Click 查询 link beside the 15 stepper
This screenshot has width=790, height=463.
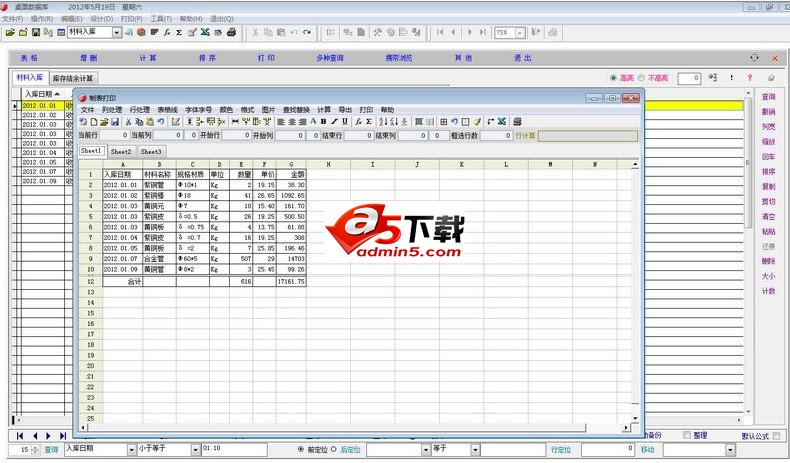[51, 449]
